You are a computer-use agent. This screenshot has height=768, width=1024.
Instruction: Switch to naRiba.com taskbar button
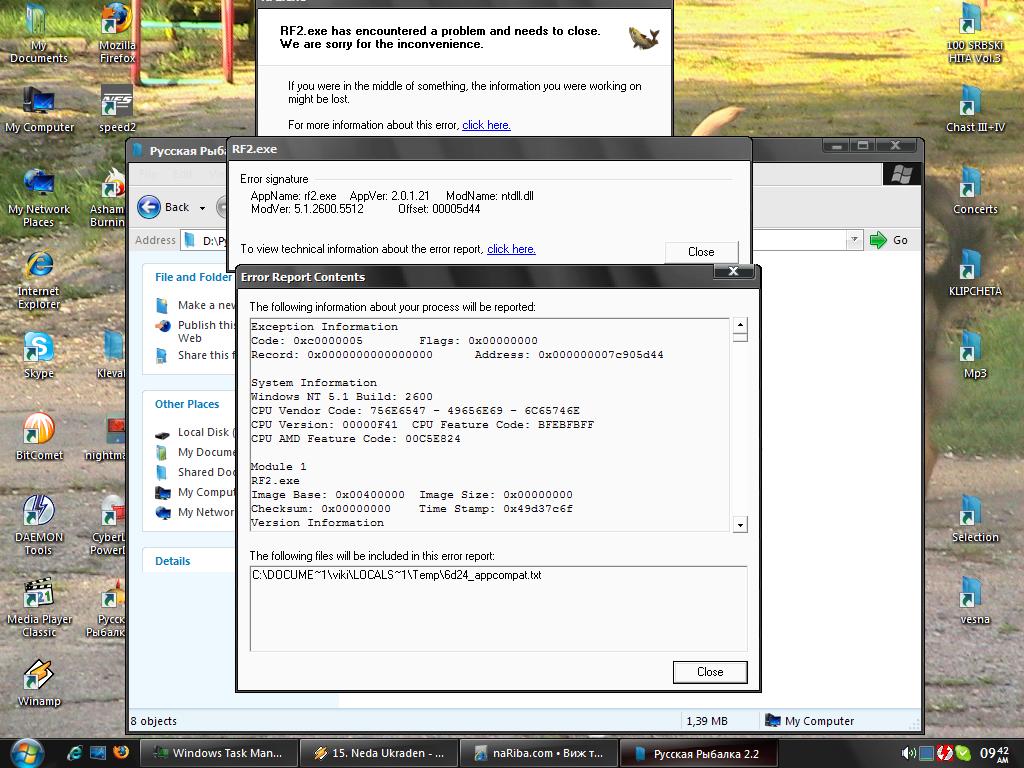pyautogui.click(x=539, y=753)
